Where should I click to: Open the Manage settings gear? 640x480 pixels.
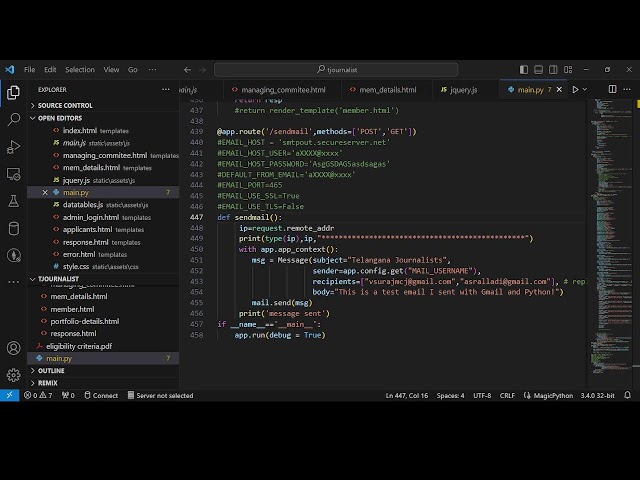point(13,375)
